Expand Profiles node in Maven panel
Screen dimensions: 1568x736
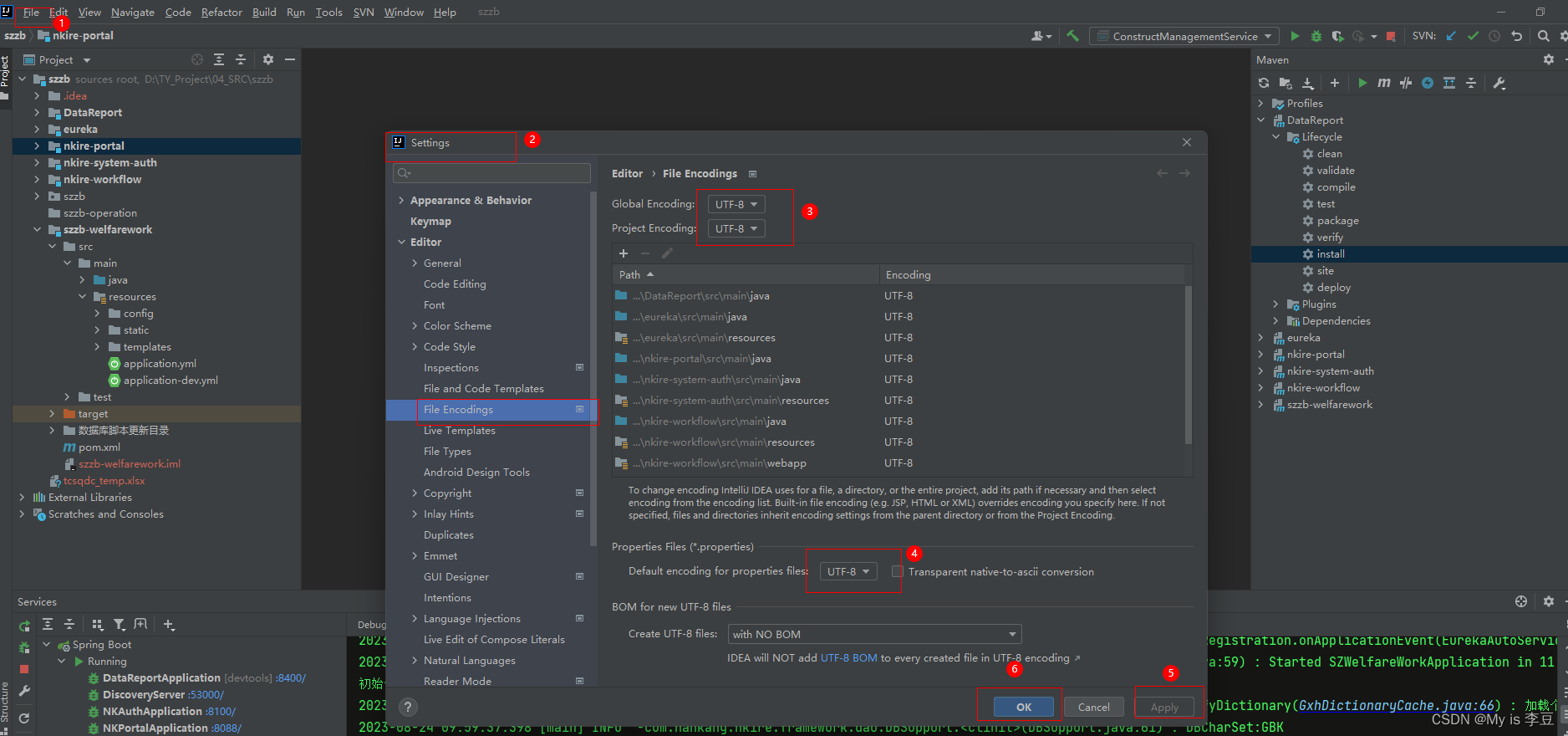1261,103
